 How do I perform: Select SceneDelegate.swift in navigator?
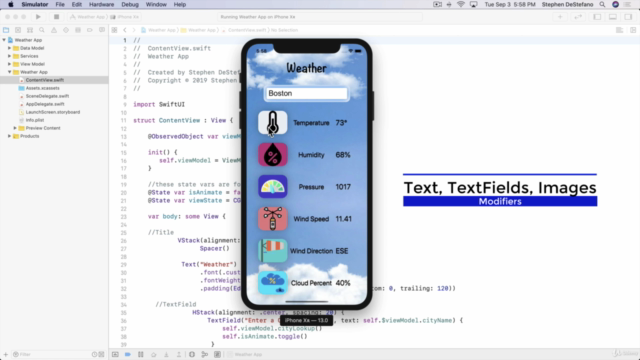[47, 96]
